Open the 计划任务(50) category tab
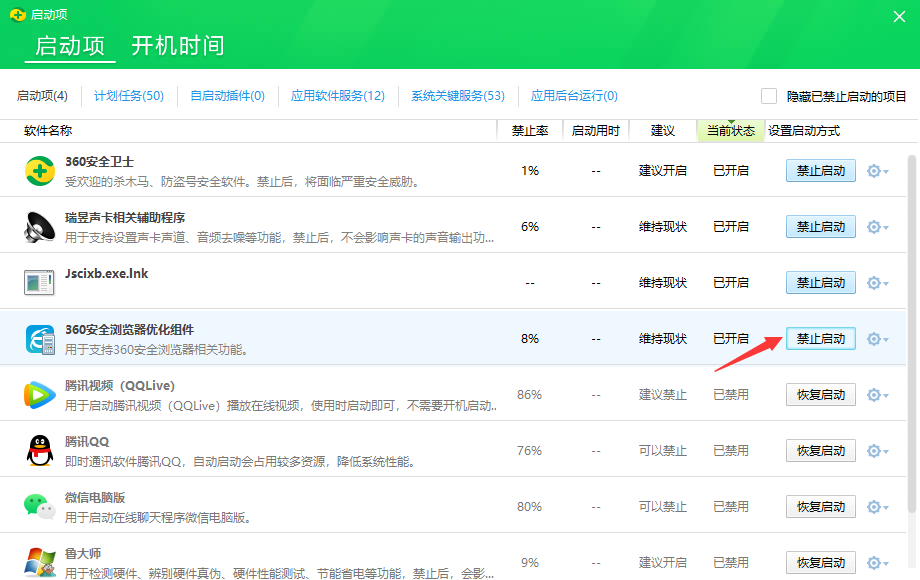920x580 pixels. (133, 96)
